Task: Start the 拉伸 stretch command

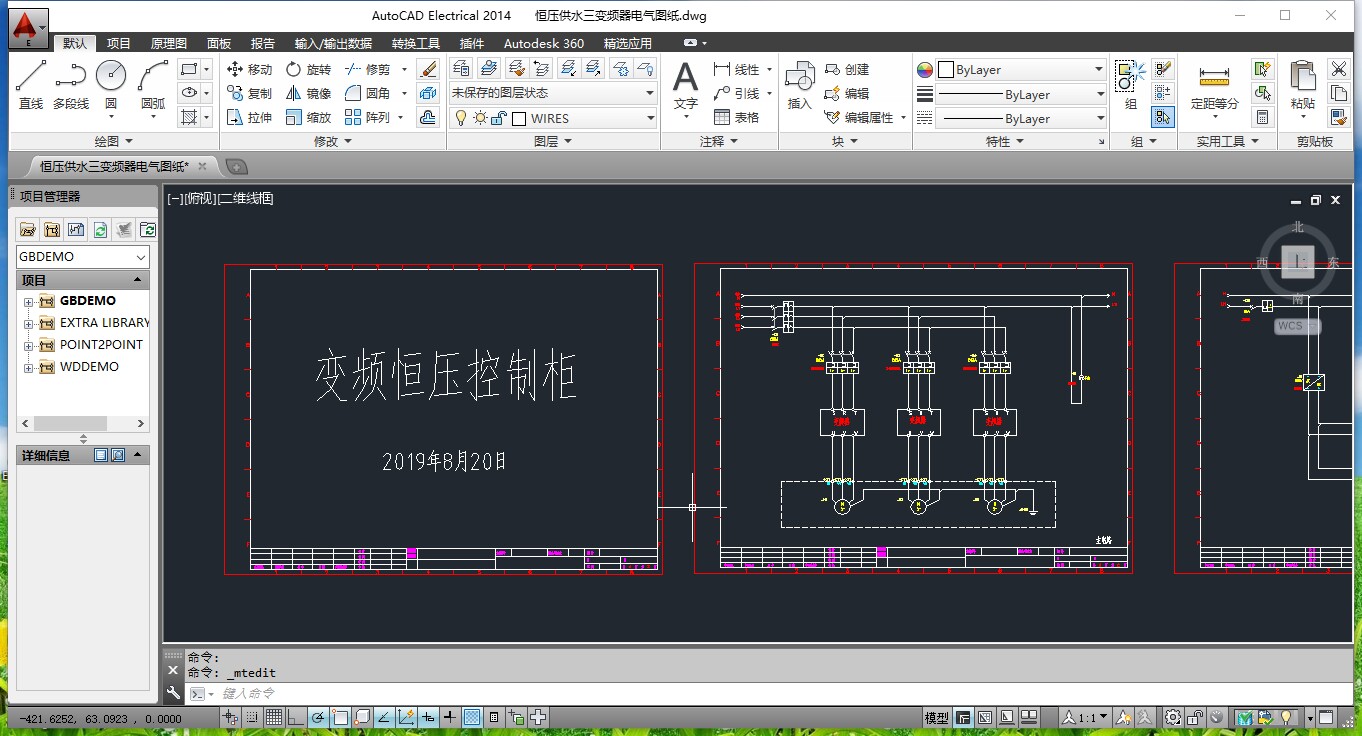Action: 249,117
